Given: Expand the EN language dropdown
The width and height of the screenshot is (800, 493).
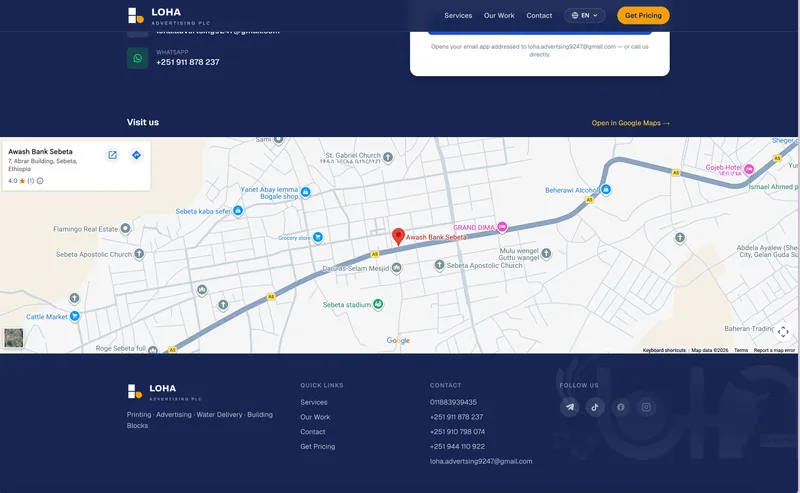Looking at the screenshot, I should 584,15.
